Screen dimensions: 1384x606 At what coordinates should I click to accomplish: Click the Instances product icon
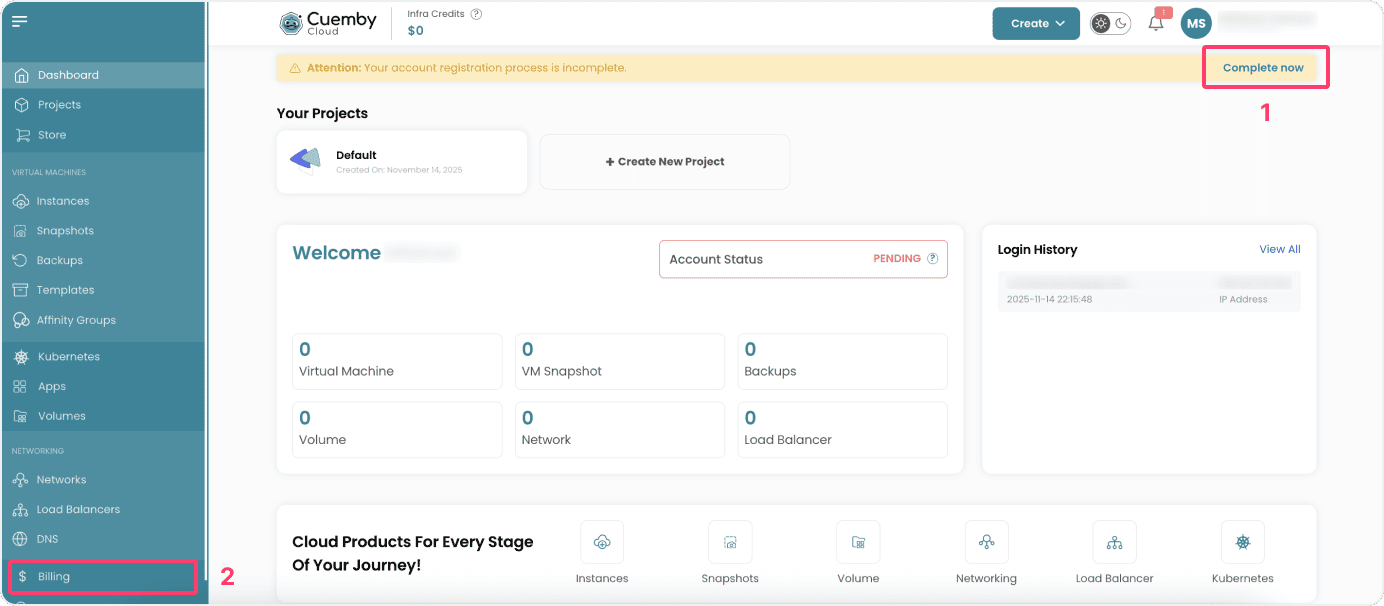[602, 542]
